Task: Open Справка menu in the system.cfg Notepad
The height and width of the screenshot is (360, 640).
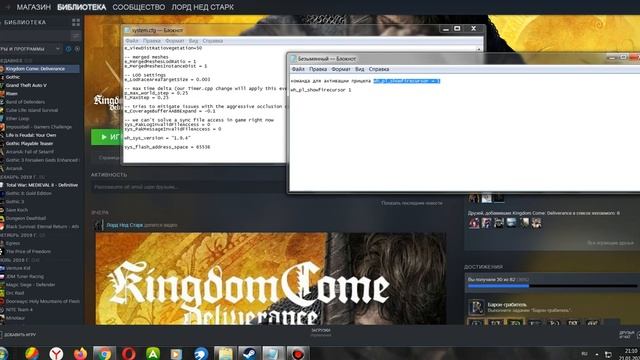Action: pyautogui.click(x=213, y=41)
